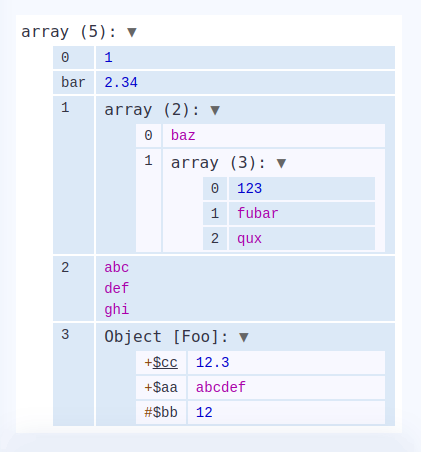Collapse the nested array (2) triangle

point(215,110)
